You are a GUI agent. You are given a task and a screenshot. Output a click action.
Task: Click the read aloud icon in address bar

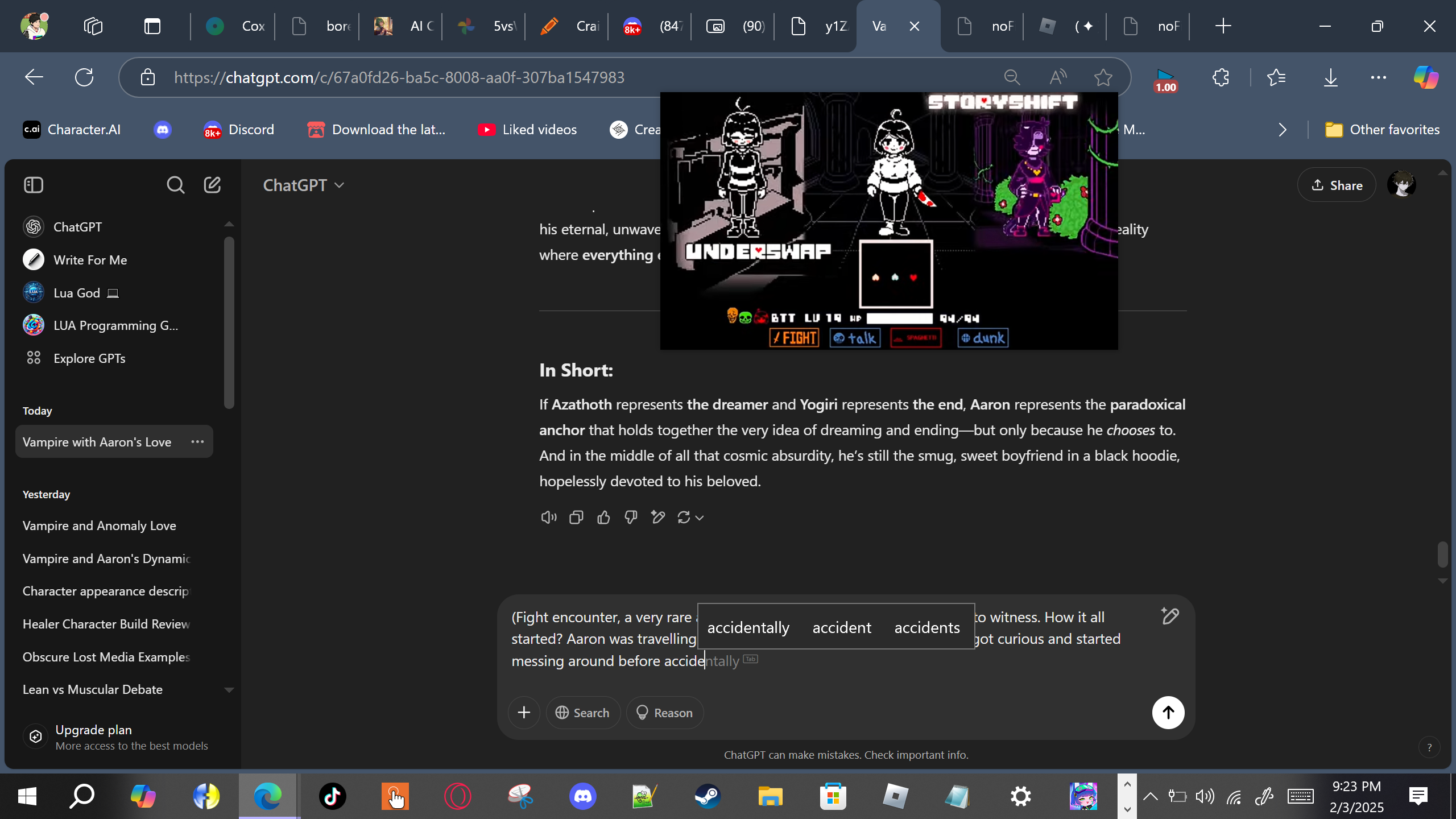(x=1058, y=77)
